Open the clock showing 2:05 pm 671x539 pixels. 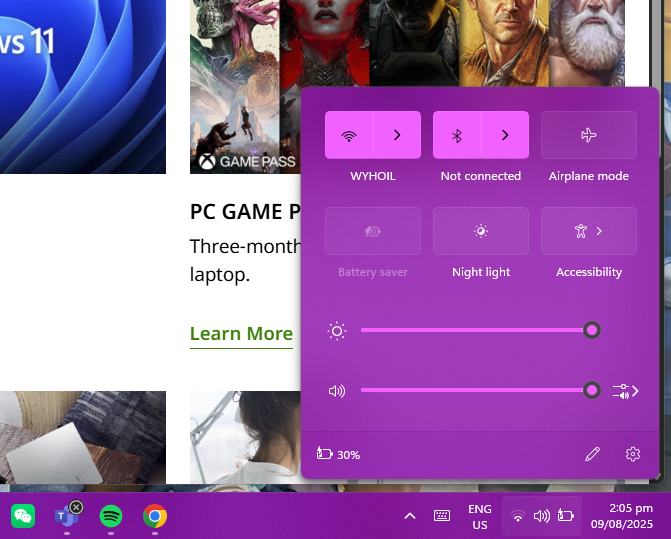point(622,516)
